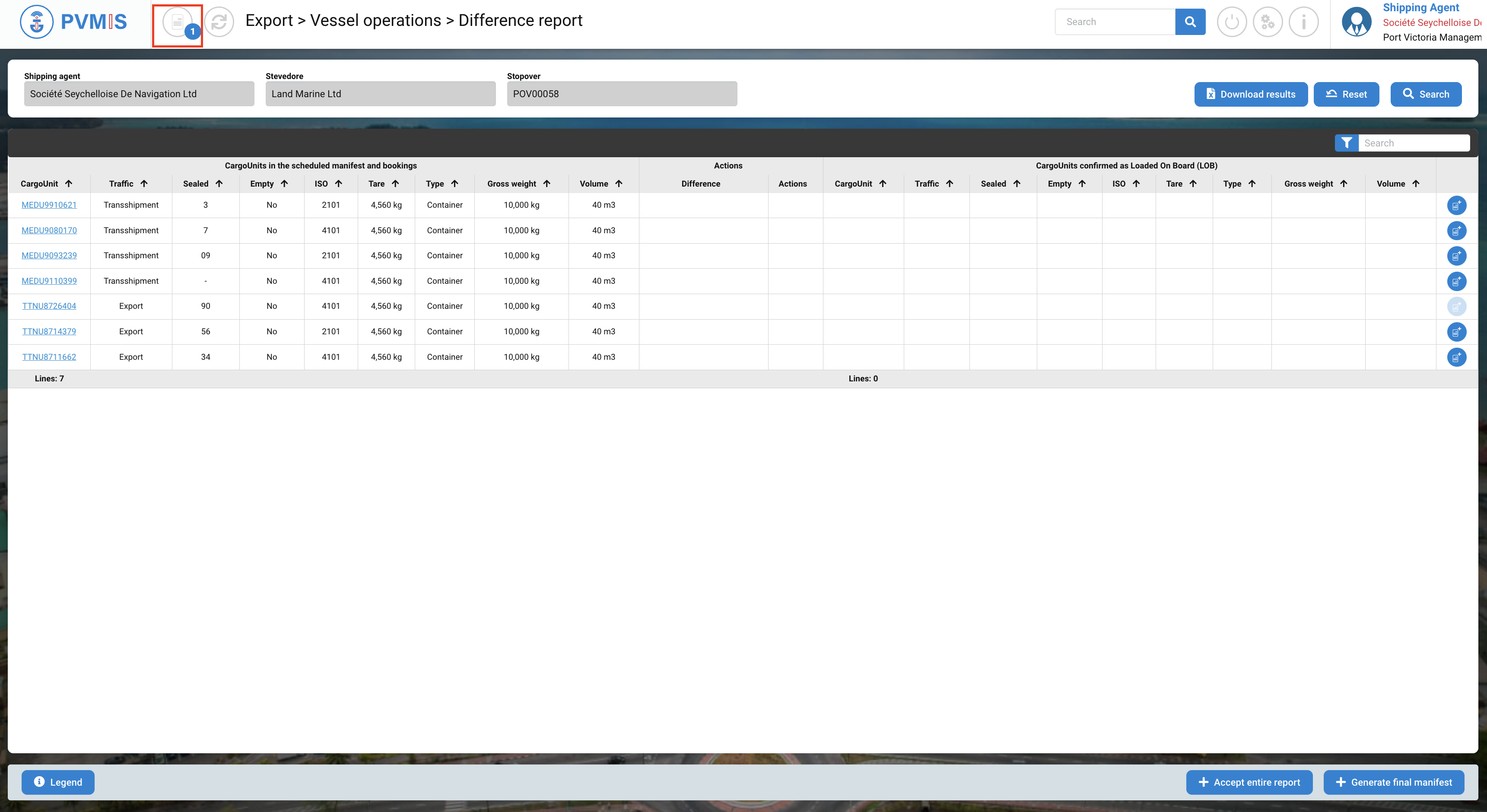
Task: Open the Legend button at the bottom
Action: click(58, 782)
